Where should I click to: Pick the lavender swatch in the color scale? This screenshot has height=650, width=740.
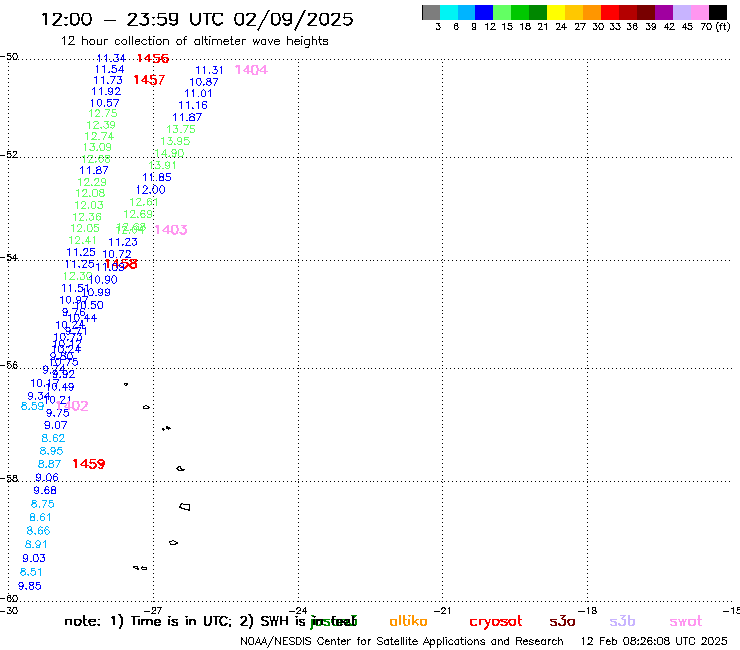(x=682, y=12)
